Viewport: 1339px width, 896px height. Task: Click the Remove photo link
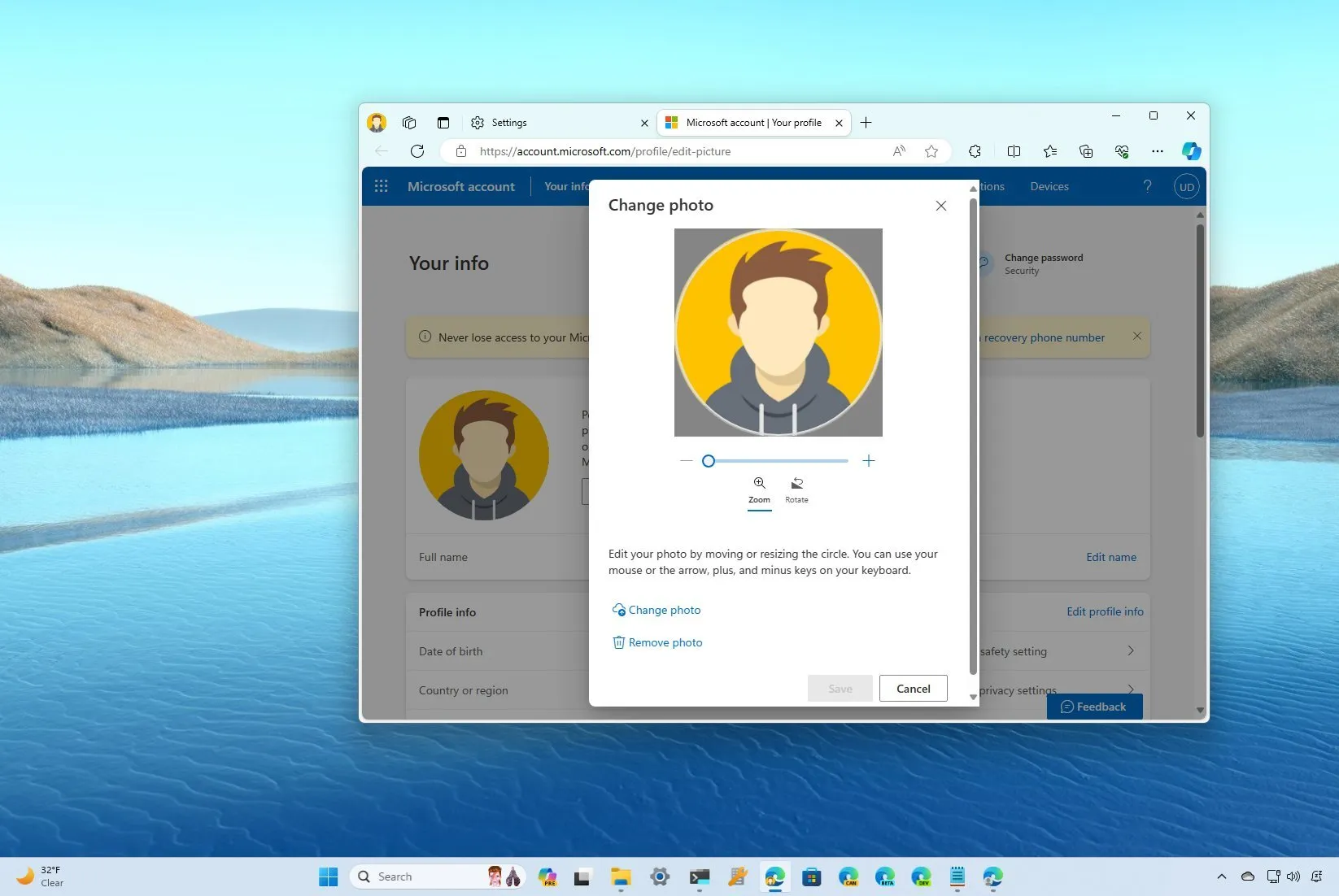[x=656, y=642]
